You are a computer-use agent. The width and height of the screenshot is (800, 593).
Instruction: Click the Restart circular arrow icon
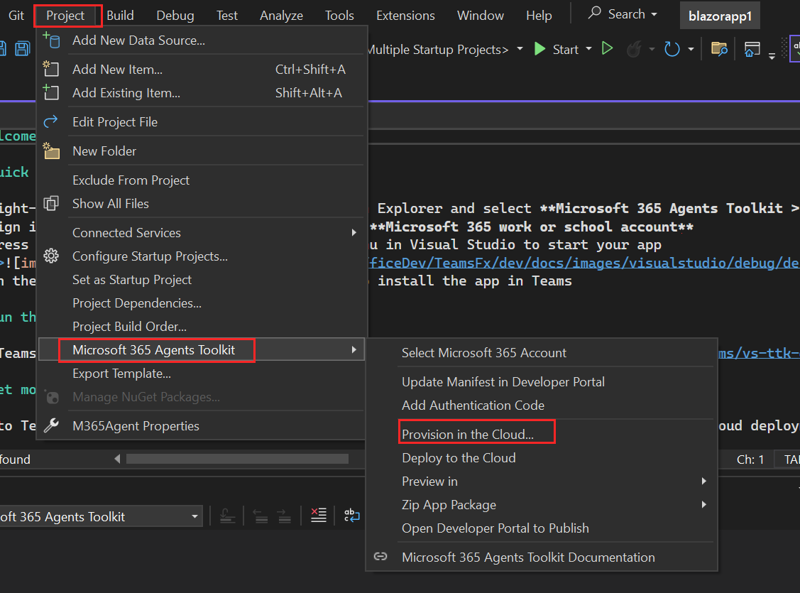[x=672, y=49]
